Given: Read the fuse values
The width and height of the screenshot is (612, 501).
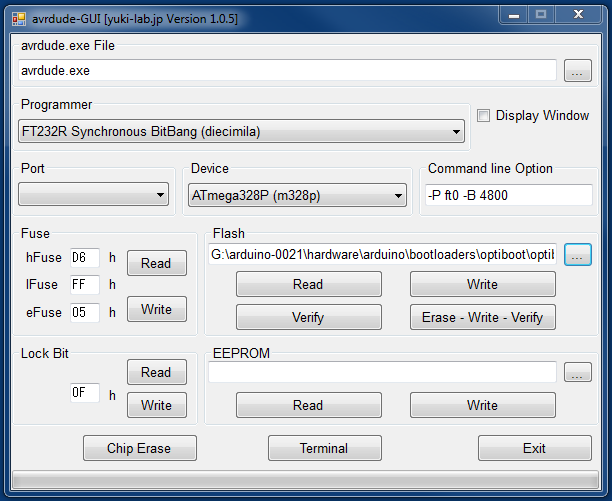Looking at the screenshot, I should (x=157, y=263).
